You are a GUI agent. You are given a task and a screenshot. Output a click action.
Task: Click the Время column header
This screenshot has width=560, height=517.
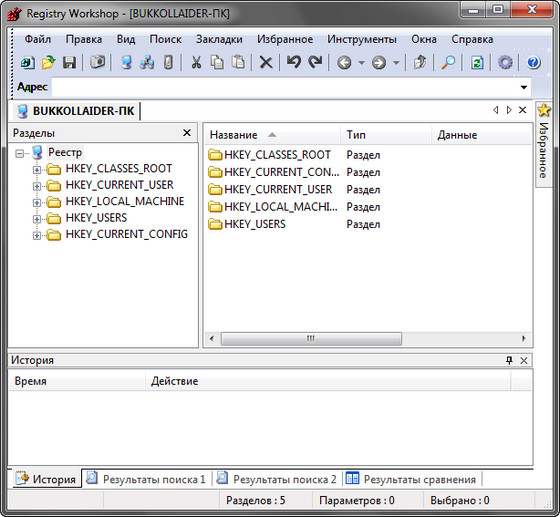[x=77, y=381]
